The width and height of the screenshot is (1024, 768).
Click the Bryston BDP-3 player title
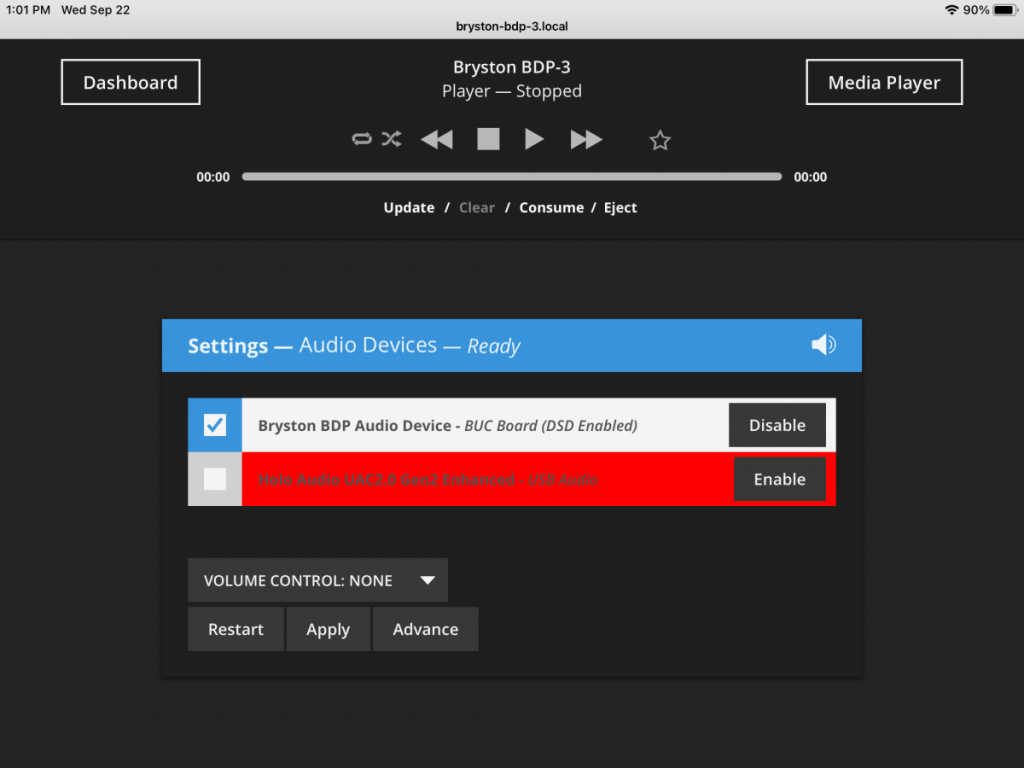[x=511, y=67]
